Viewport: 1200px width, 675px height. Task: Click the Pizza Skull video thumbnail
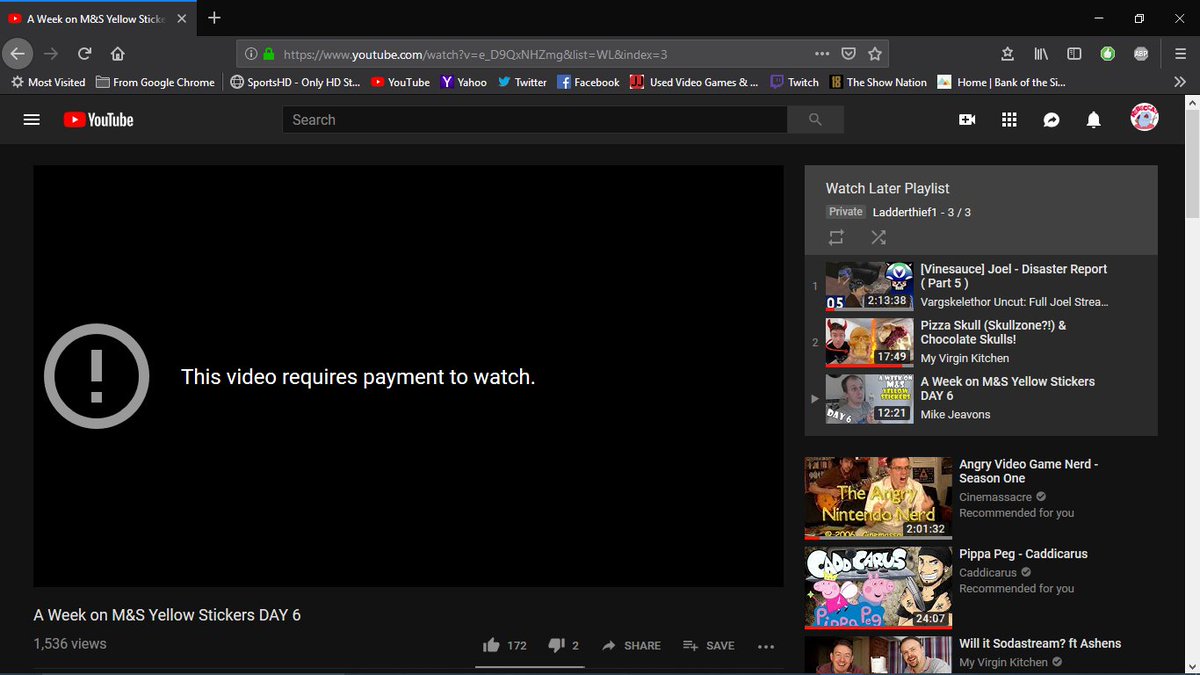point(869,342)
